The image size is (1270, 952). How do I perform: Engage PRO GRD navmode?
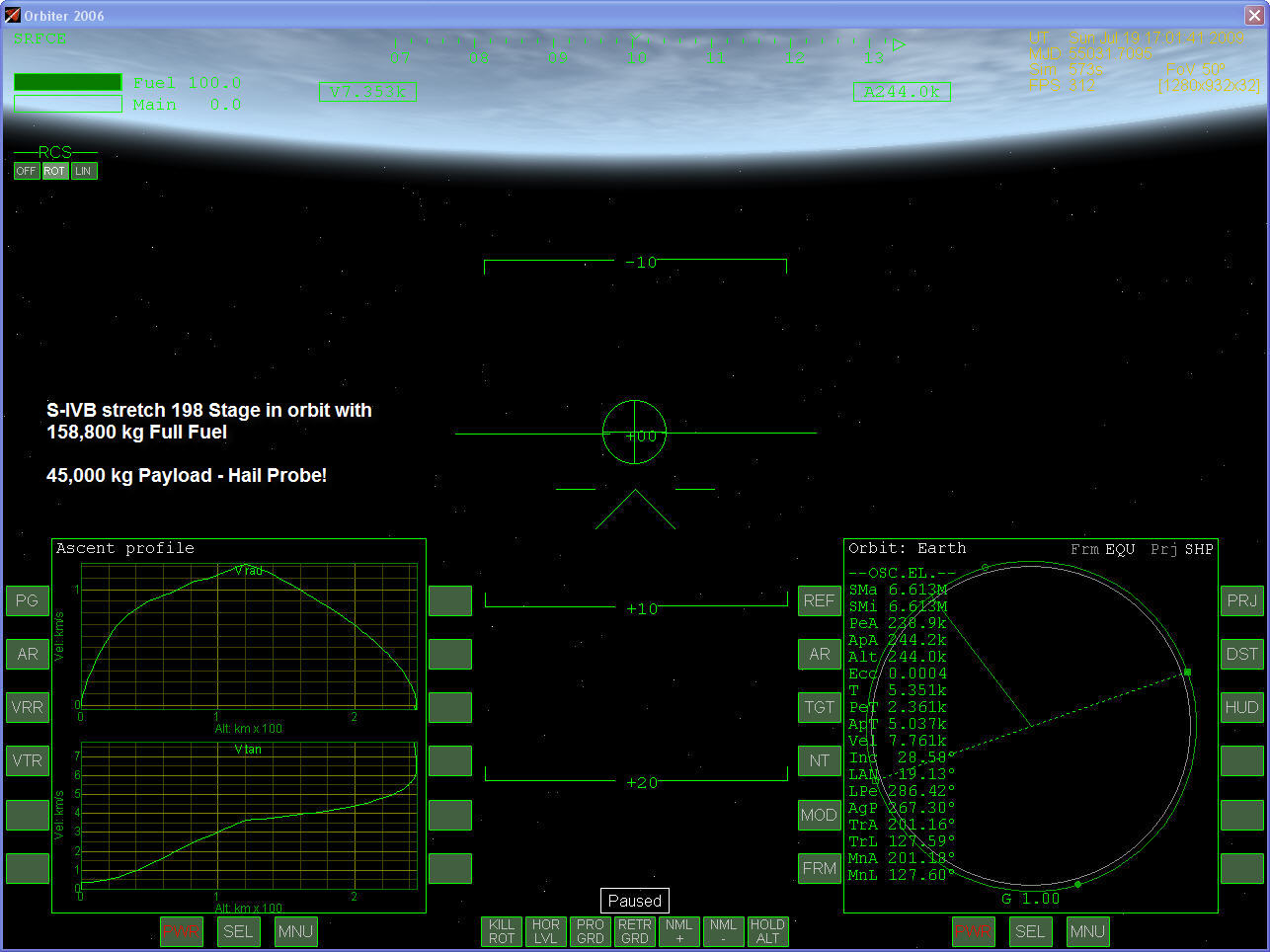pyautogui.click(x=591, y=931)
